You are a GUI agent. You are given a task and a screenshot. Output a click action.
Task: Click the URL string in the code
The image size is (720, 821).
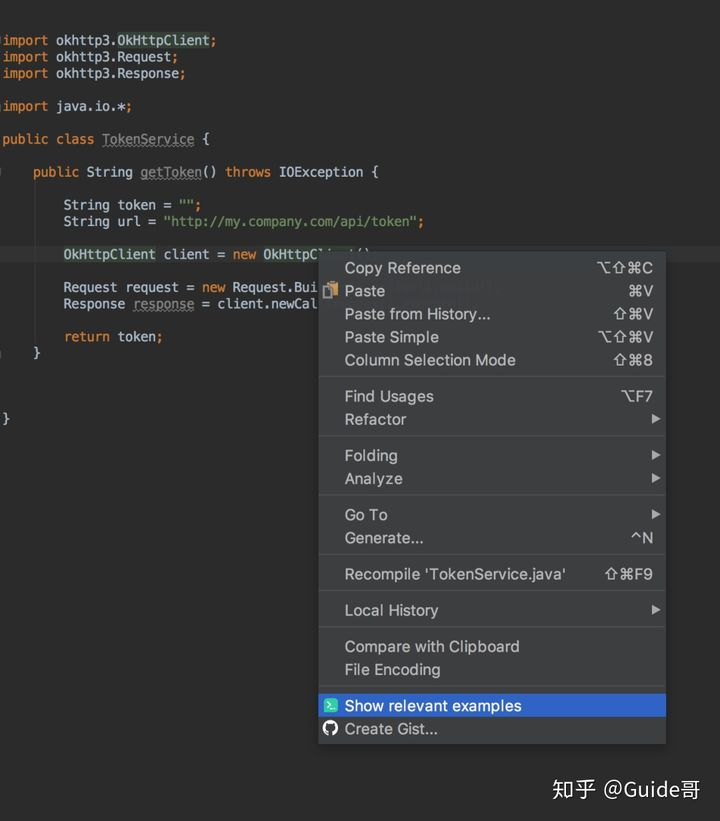(293, 222)
